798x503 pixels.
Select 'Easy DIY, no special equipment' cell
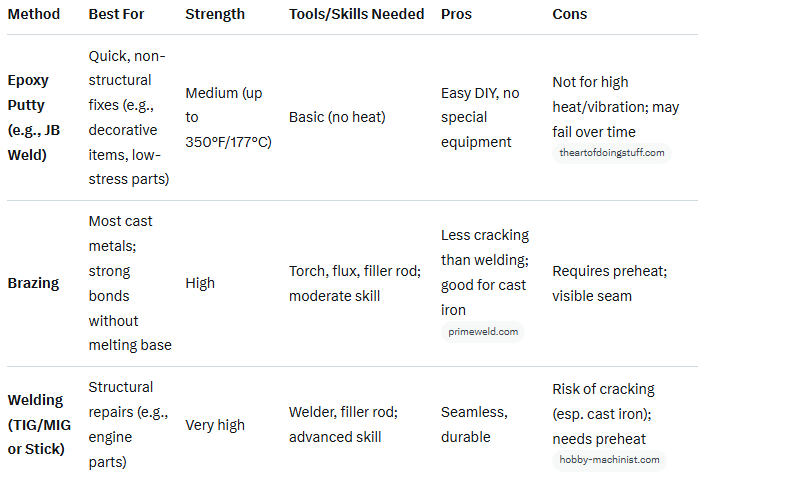coord(481,117)
